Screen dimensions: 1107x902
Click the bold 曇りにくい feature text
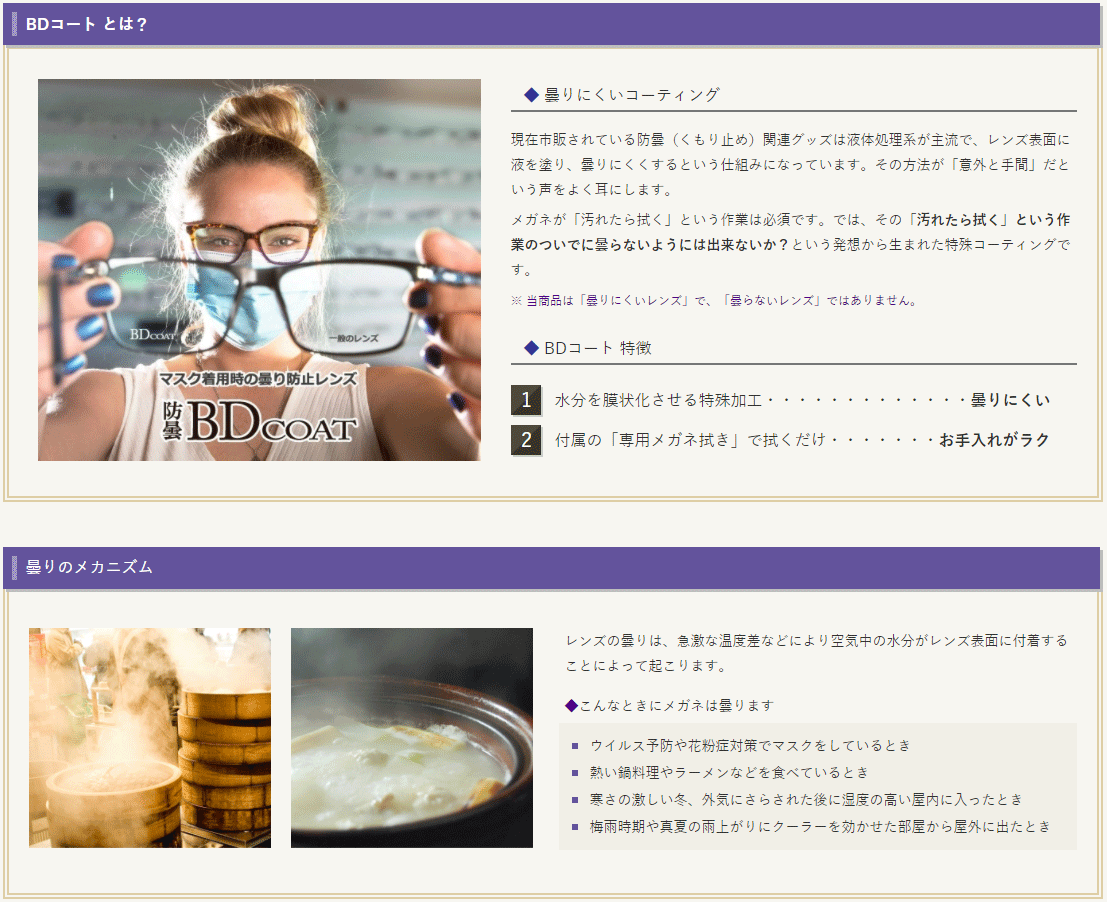pos(1010,400)
